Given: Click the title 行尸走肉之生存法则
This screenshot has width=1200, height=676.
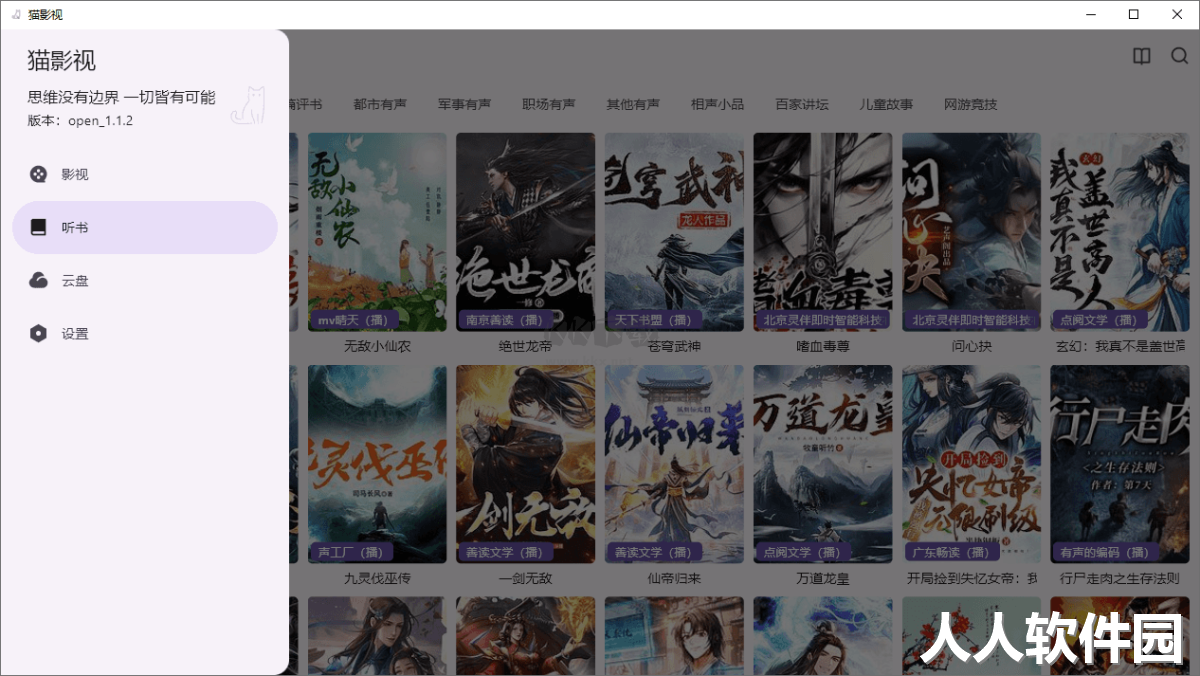Looking at the screenshot, I should 1120,578.
